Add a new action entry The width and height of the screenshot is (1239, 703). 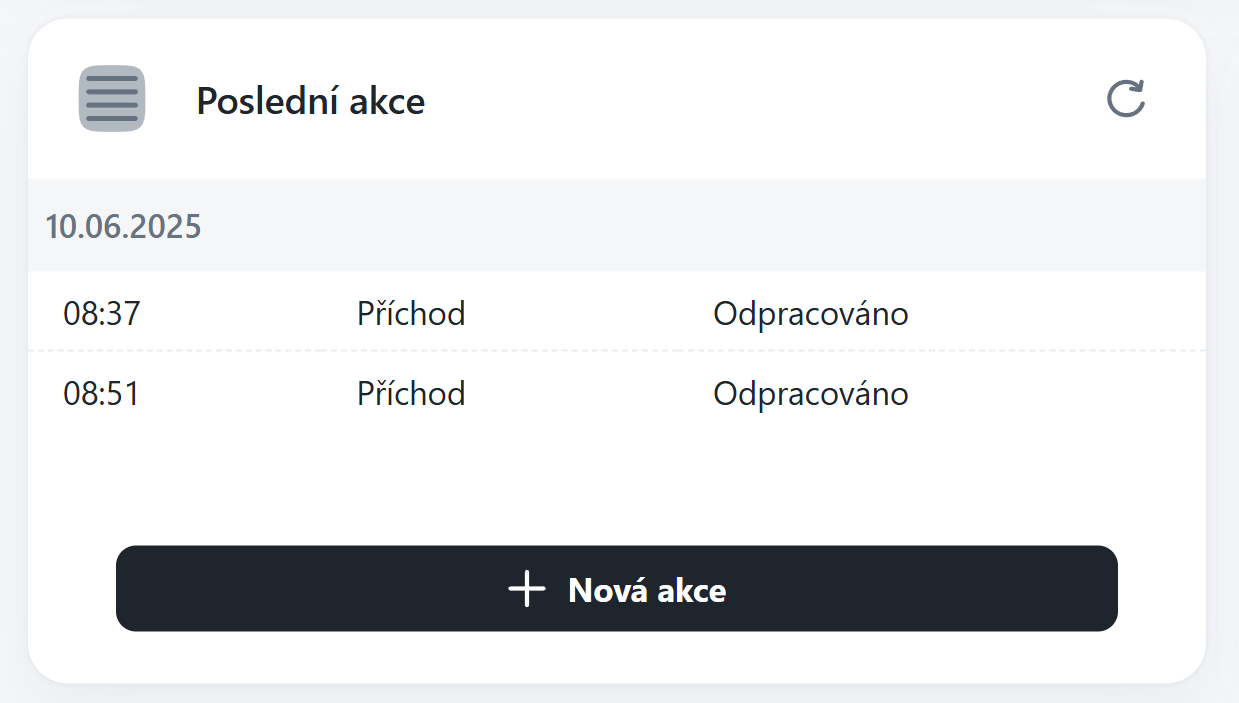point(616,589)
